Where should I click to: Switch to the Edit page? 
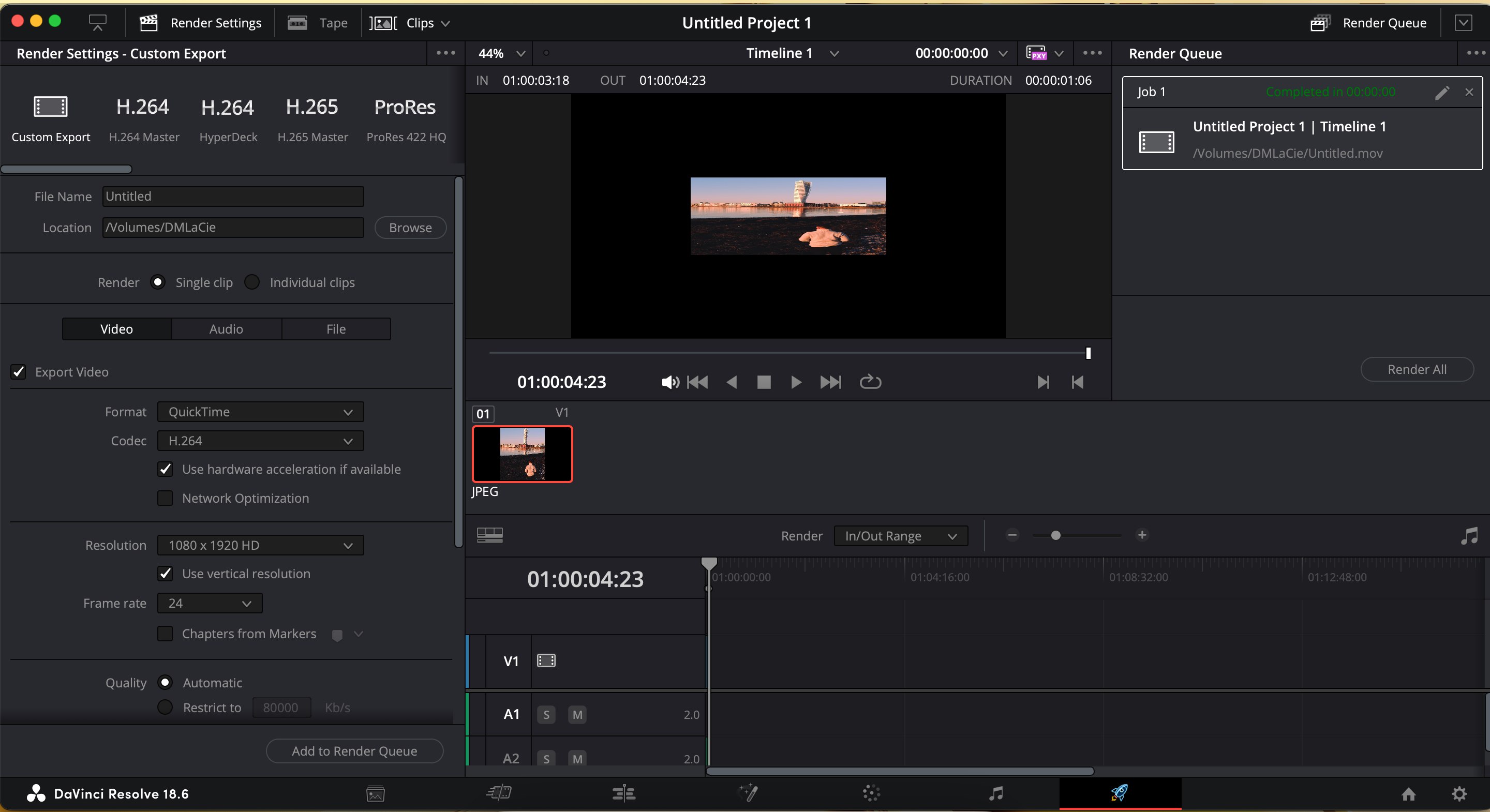pyautogui.click(x=623, y=793)
